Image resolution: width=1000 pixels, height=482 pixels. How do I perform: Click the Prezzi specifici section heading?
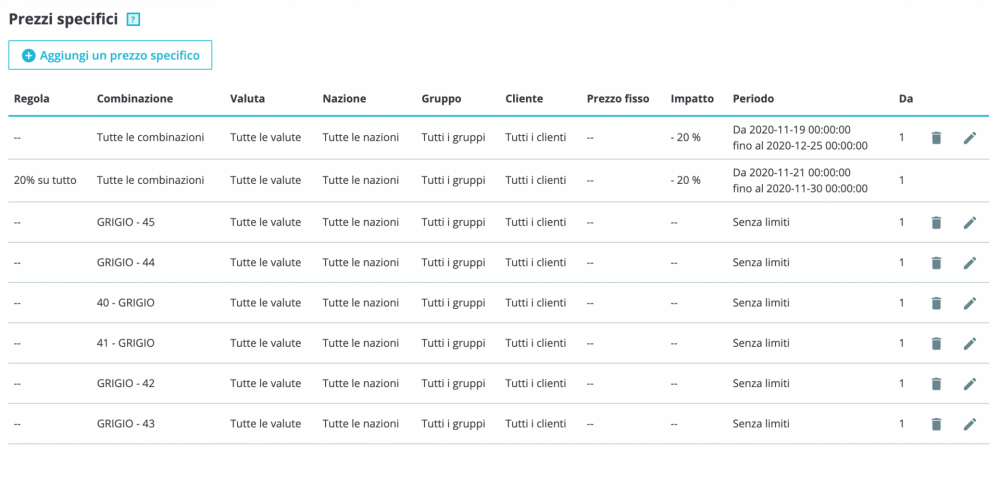[x=63, y=19]
